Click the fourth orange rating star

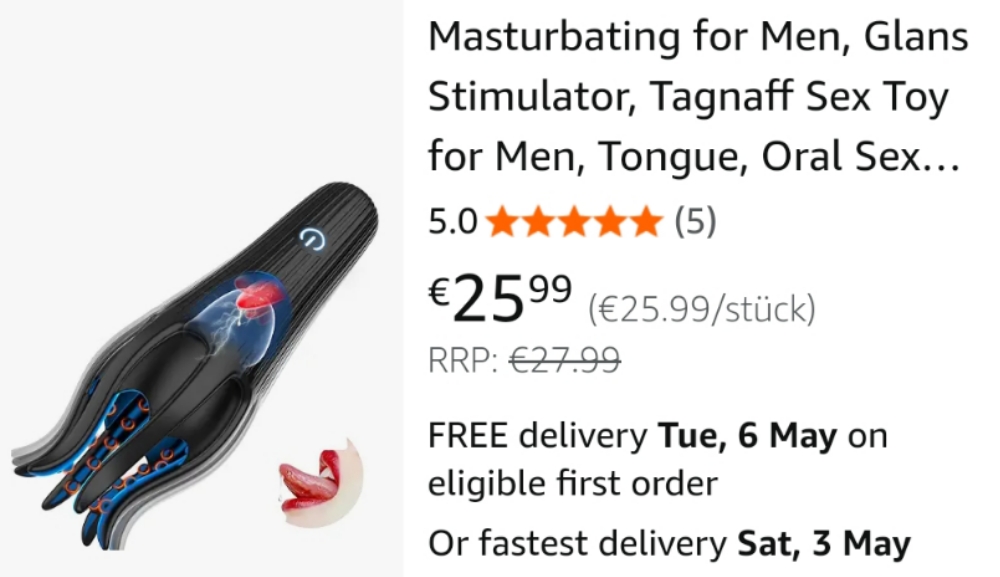pos(609,221)
